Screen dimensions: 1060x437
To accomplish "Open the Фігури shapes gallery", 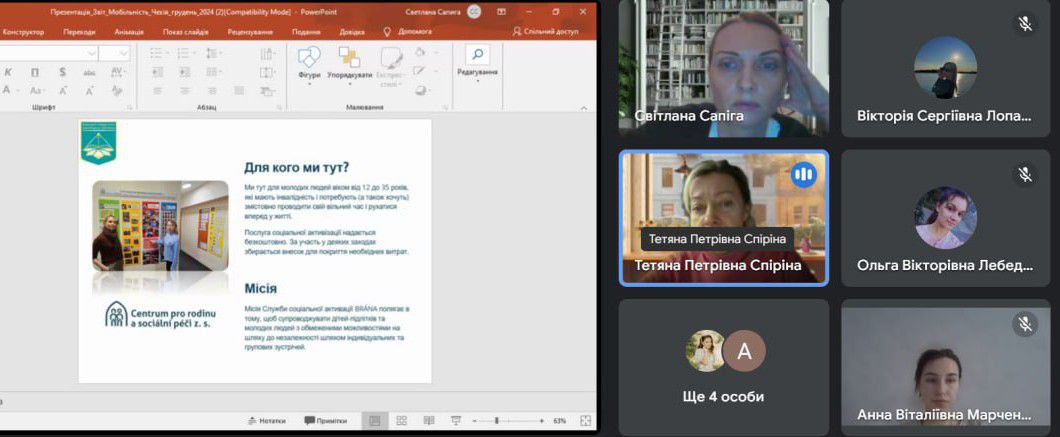I will 309,62.
